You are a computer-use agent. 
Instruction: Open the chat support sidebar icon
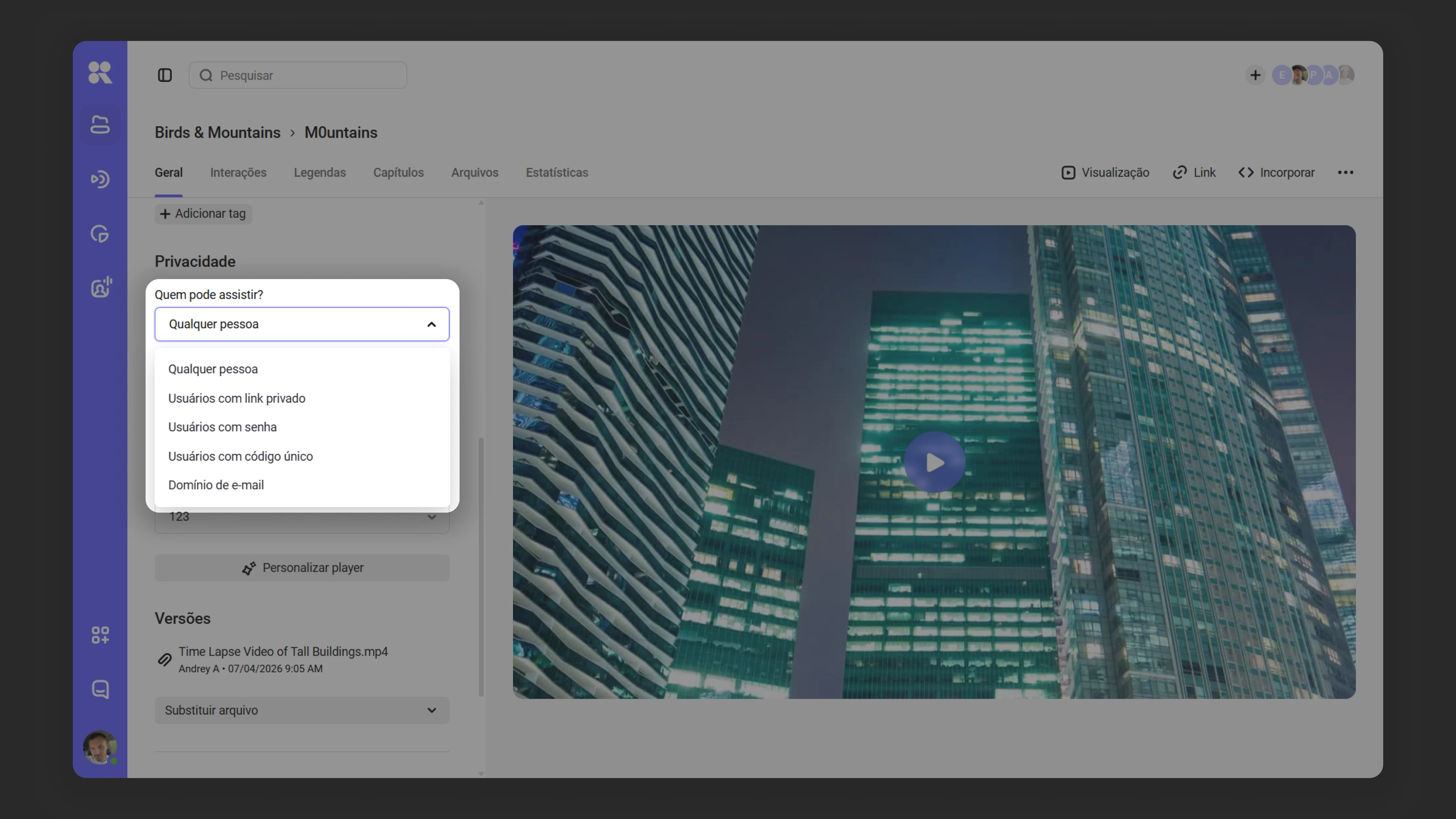(x=100, y=690)
